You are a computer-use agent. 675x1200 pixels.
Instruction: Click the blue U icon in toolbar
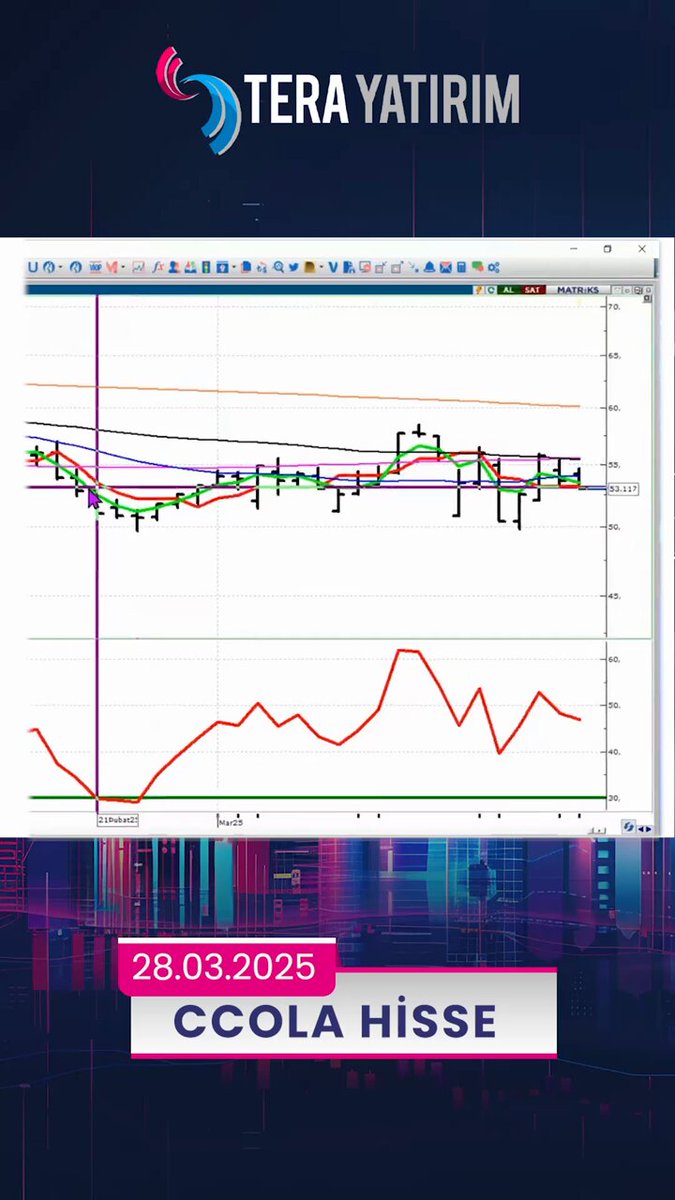(x=33, y=267)
